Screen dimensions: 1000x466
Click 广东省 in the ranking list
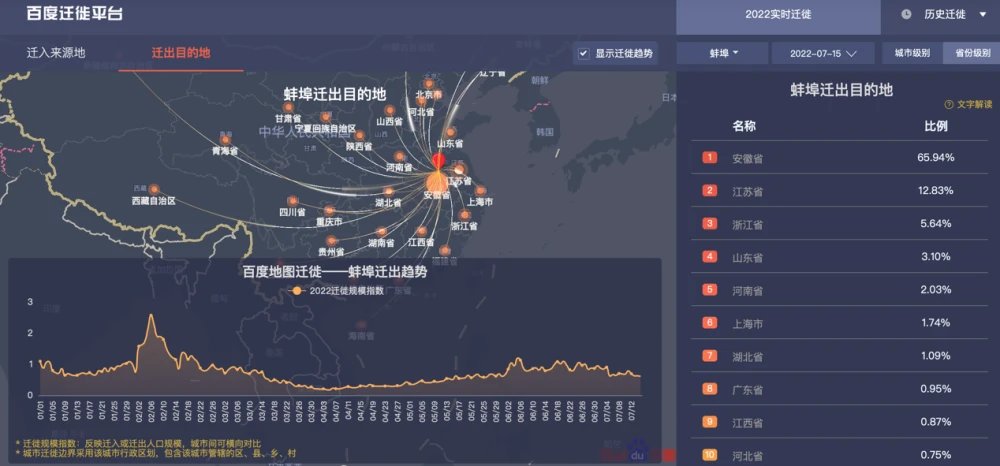click(747, 390)
